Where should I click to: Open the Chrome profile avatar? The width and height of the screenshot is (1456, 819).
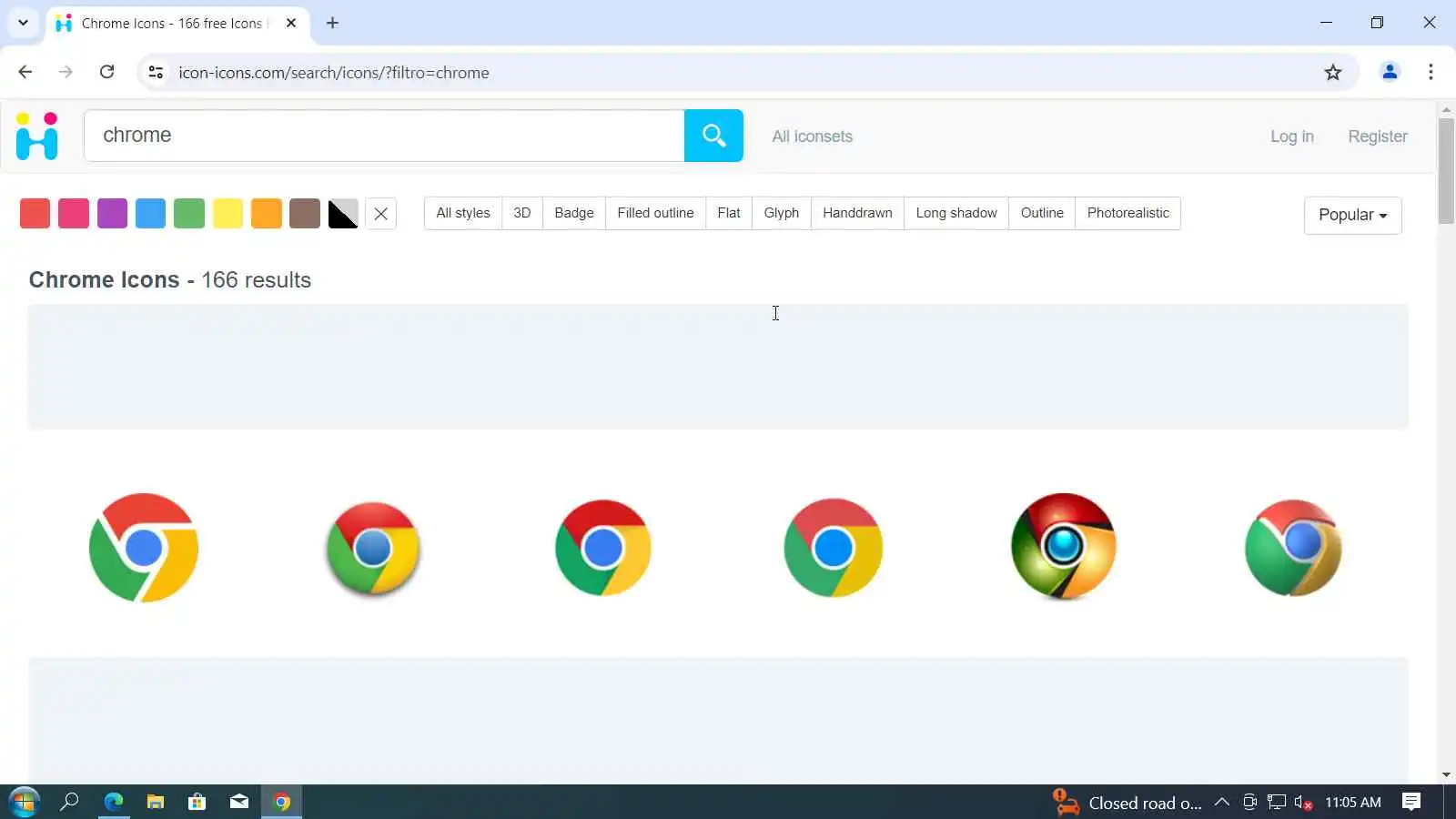point(1390,72)
